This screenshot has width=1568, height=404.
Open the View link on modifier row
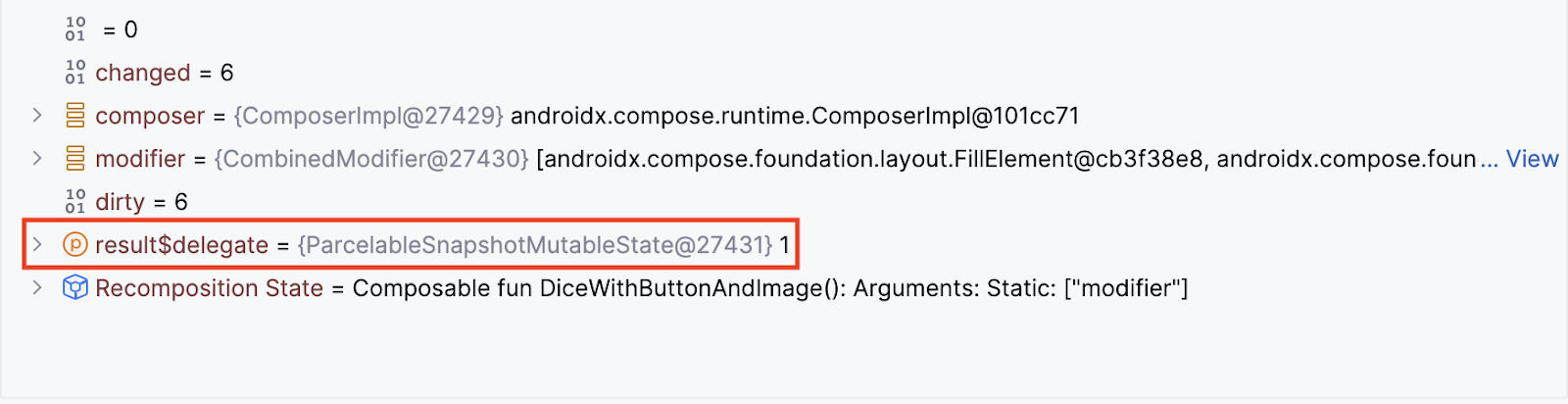tap(1532, 159)
